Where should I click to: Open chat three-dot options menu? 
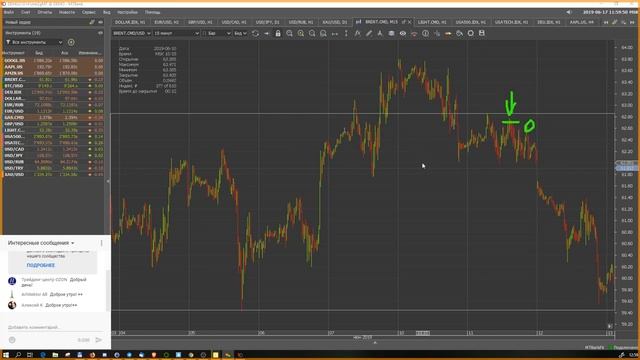102,243
